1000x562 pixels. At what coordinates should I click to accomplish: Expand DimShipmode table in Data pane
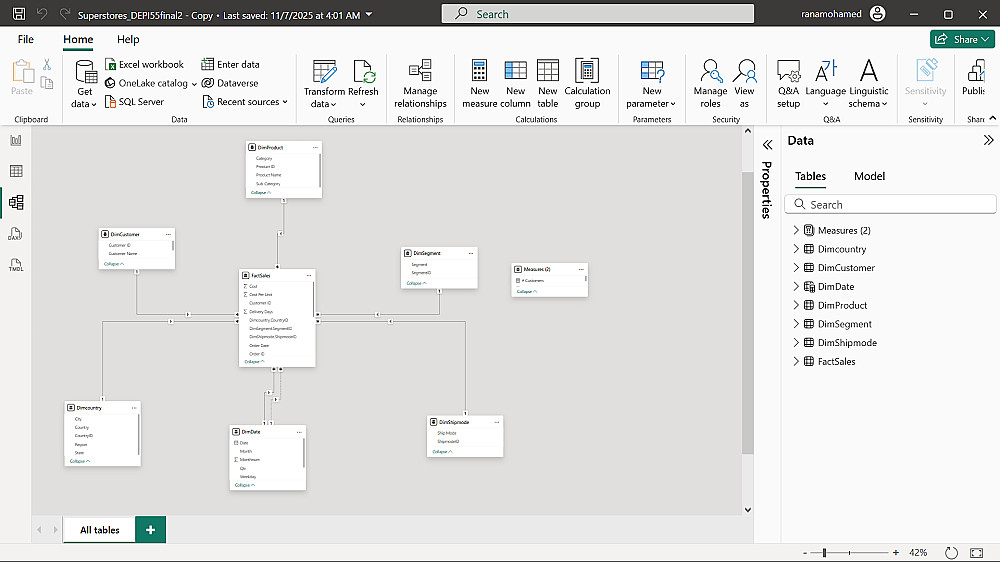(x=796, y=343)
